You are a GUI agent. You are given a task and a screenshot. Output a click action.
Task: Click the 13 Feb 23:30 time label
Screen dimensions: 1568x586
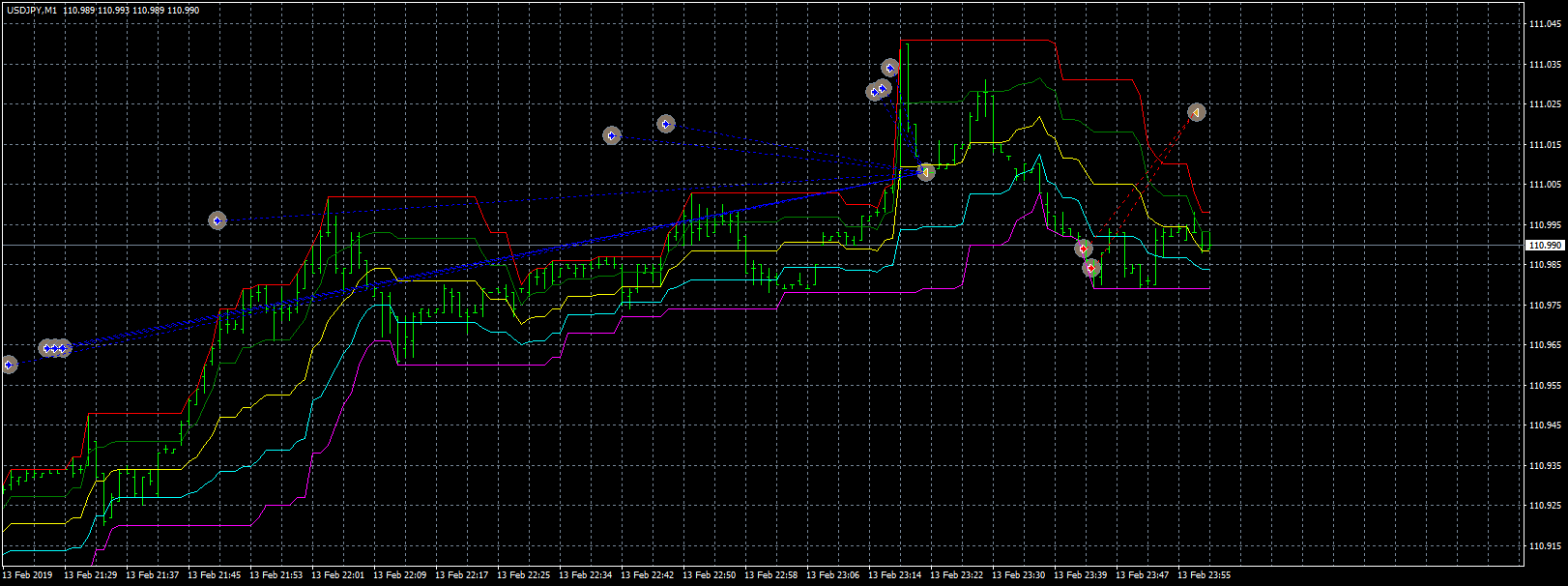1018,575
